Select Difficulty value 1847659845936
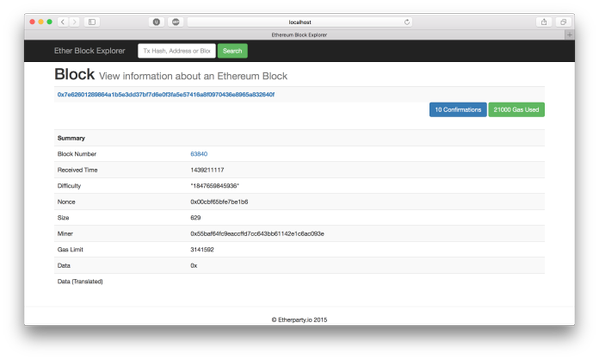 point(214,186)
